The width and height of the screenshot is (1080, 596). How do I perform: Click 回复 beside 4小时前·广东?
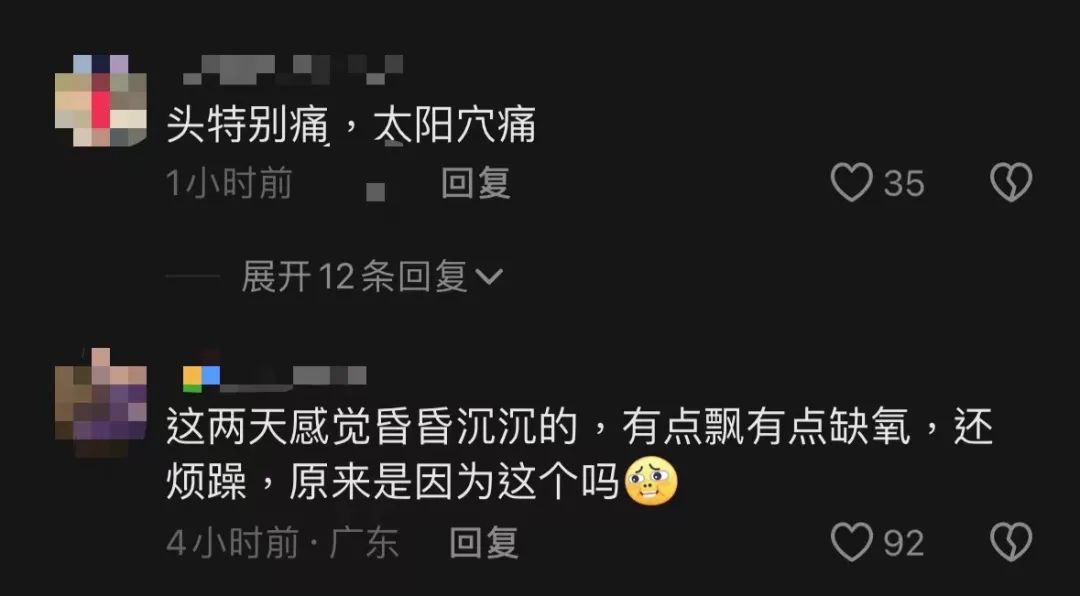(484, 543)
